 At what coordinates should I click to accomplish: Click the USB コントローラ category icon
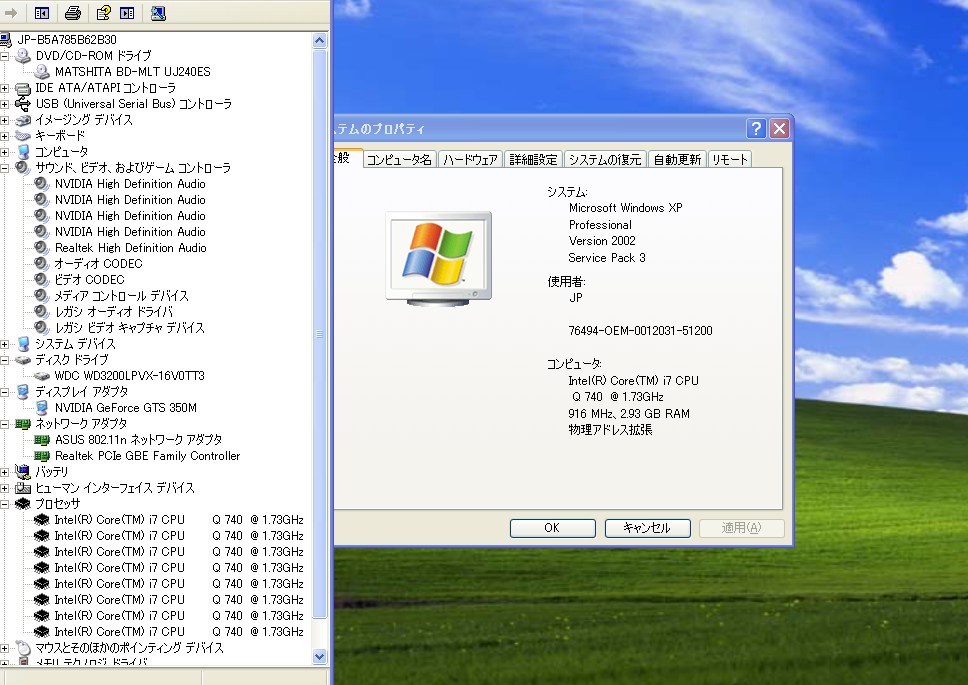tap(23, 104)
